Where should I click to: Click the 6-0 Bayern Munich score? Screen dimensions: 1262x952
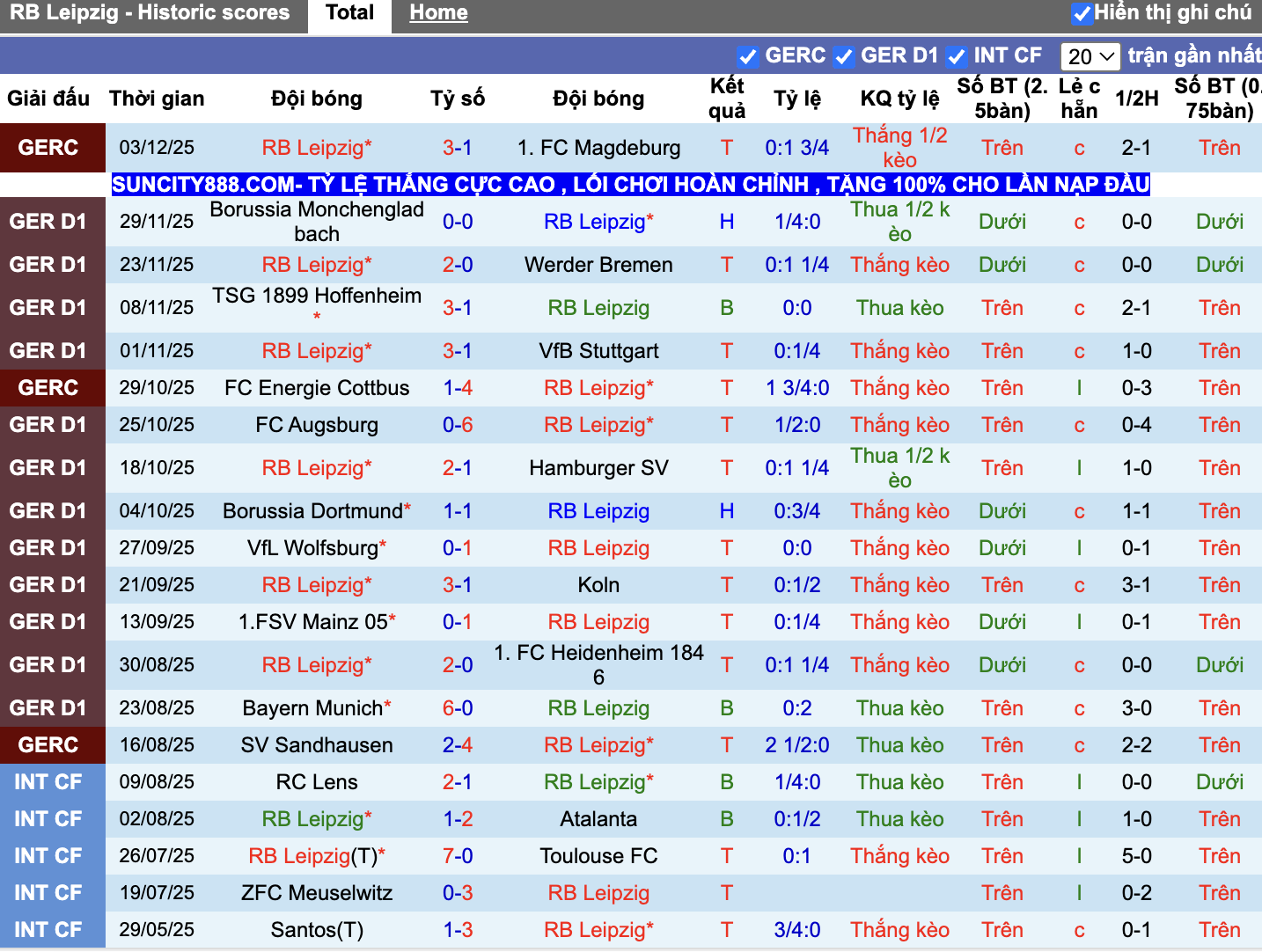click(458, 708)
